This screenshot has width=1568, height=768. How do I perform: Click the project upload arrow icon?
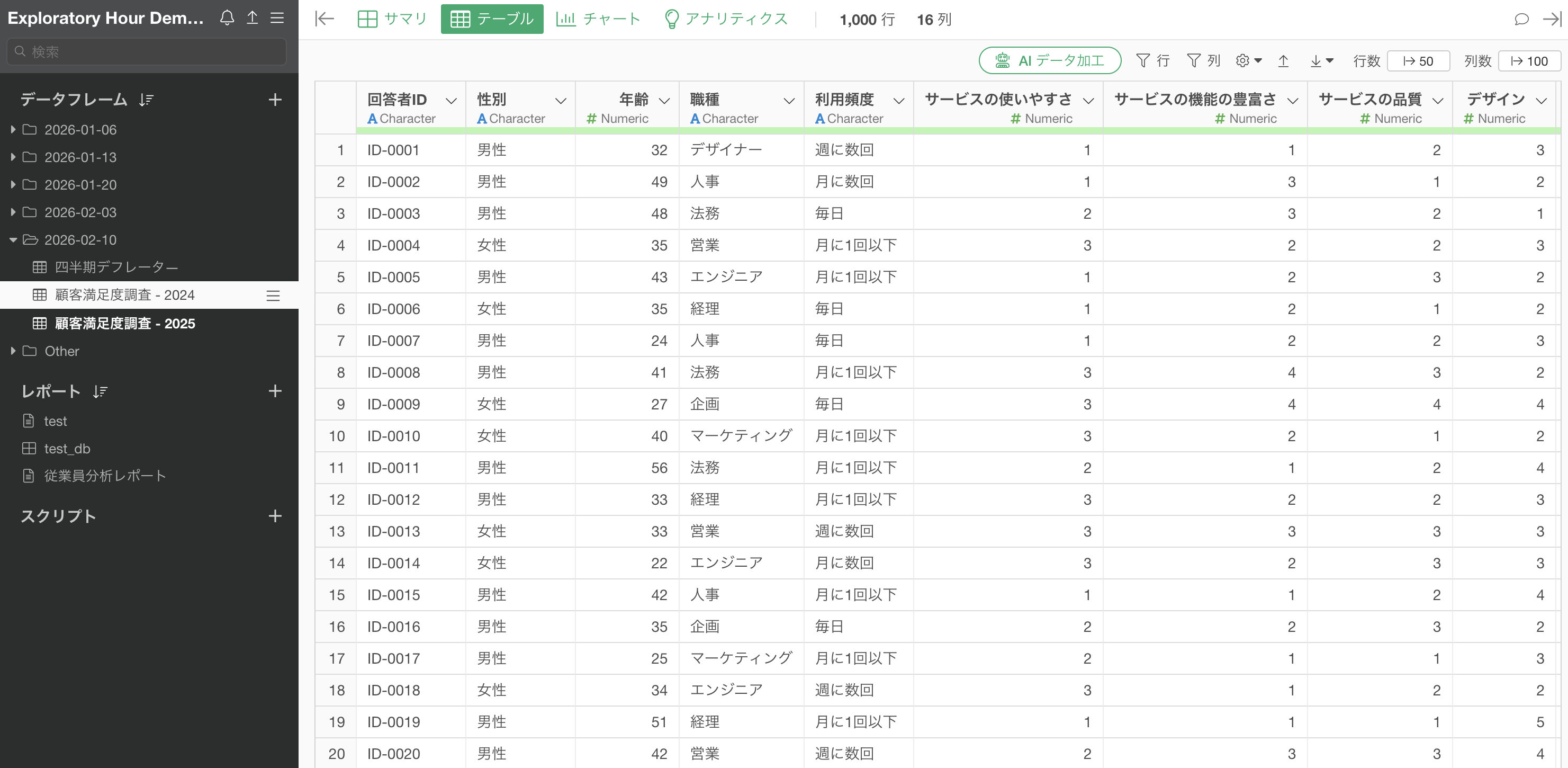tap(252, 17)
